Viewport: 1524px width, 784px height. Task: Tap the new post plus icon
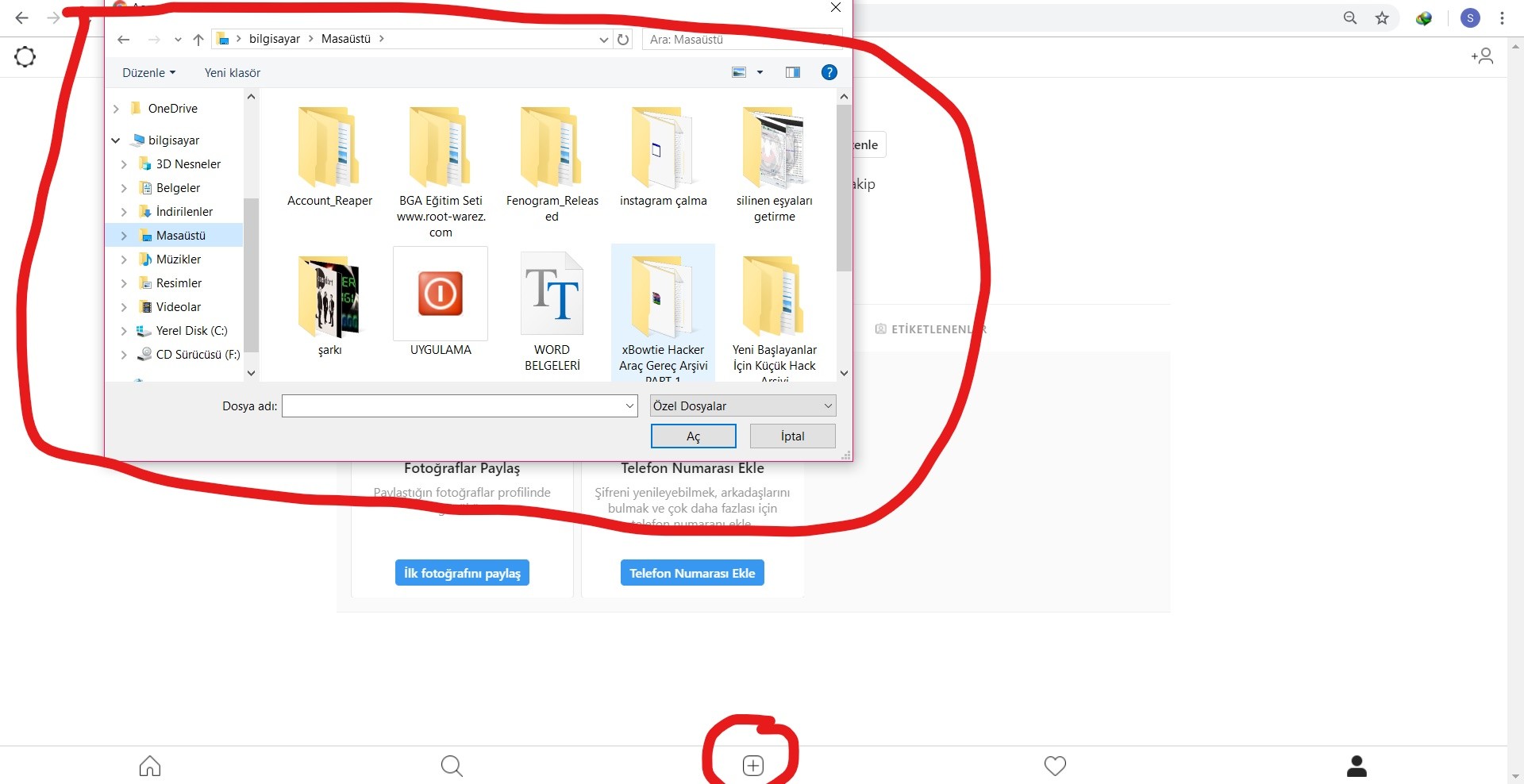pos(752,766)
